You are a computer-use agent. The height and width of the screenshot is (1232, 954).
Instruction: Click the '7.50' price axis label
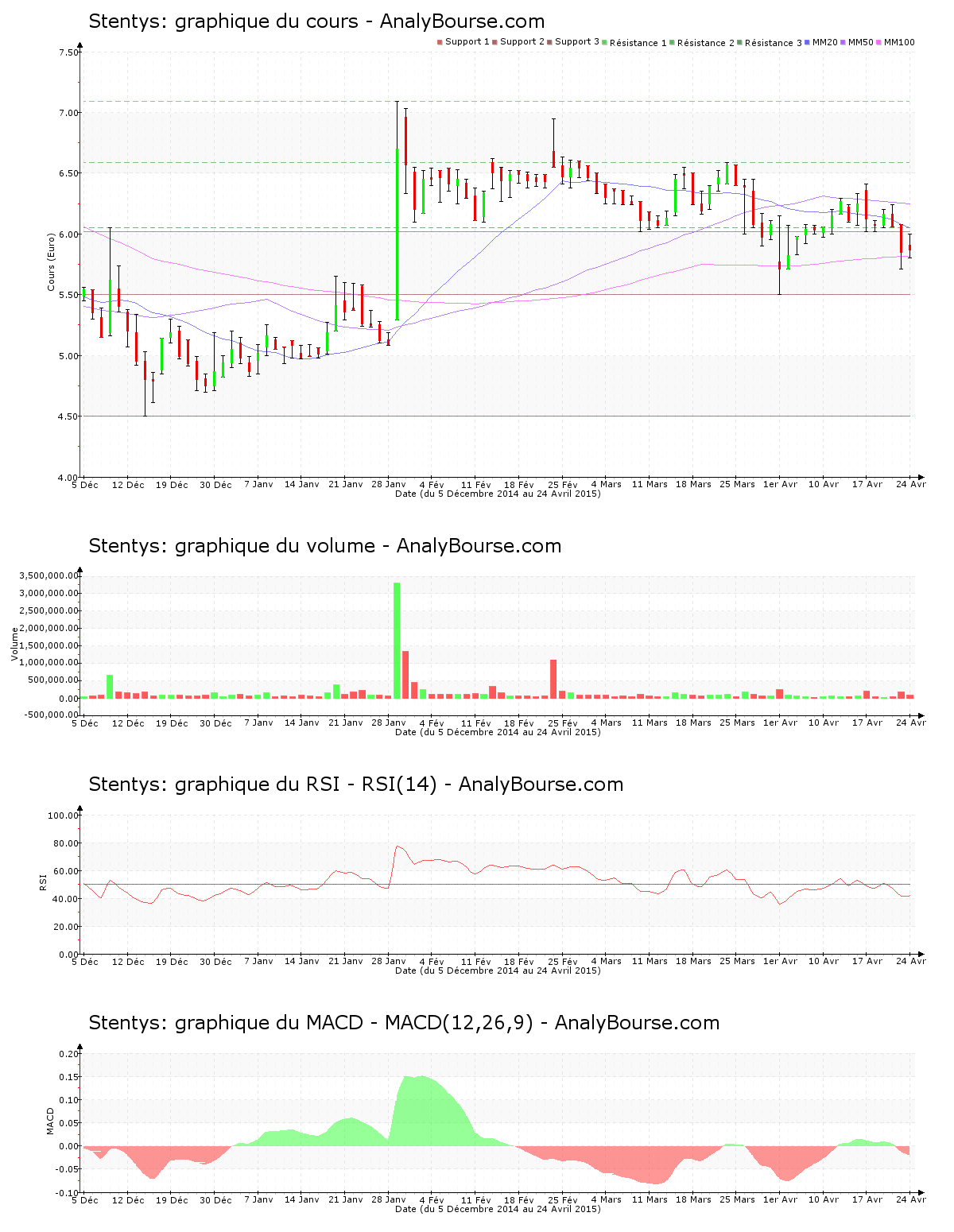[68, 52]
